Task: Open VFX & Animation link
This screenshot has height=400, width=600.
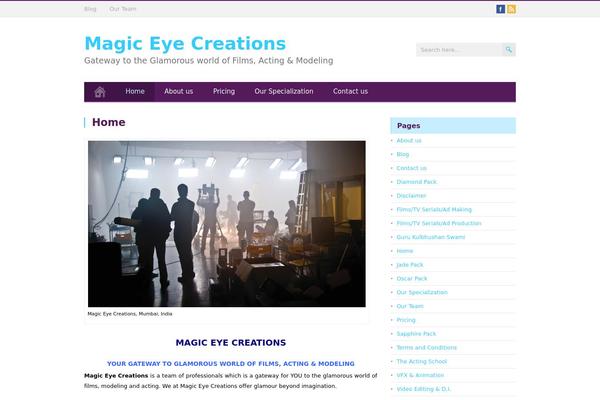Action: (420, 375)
